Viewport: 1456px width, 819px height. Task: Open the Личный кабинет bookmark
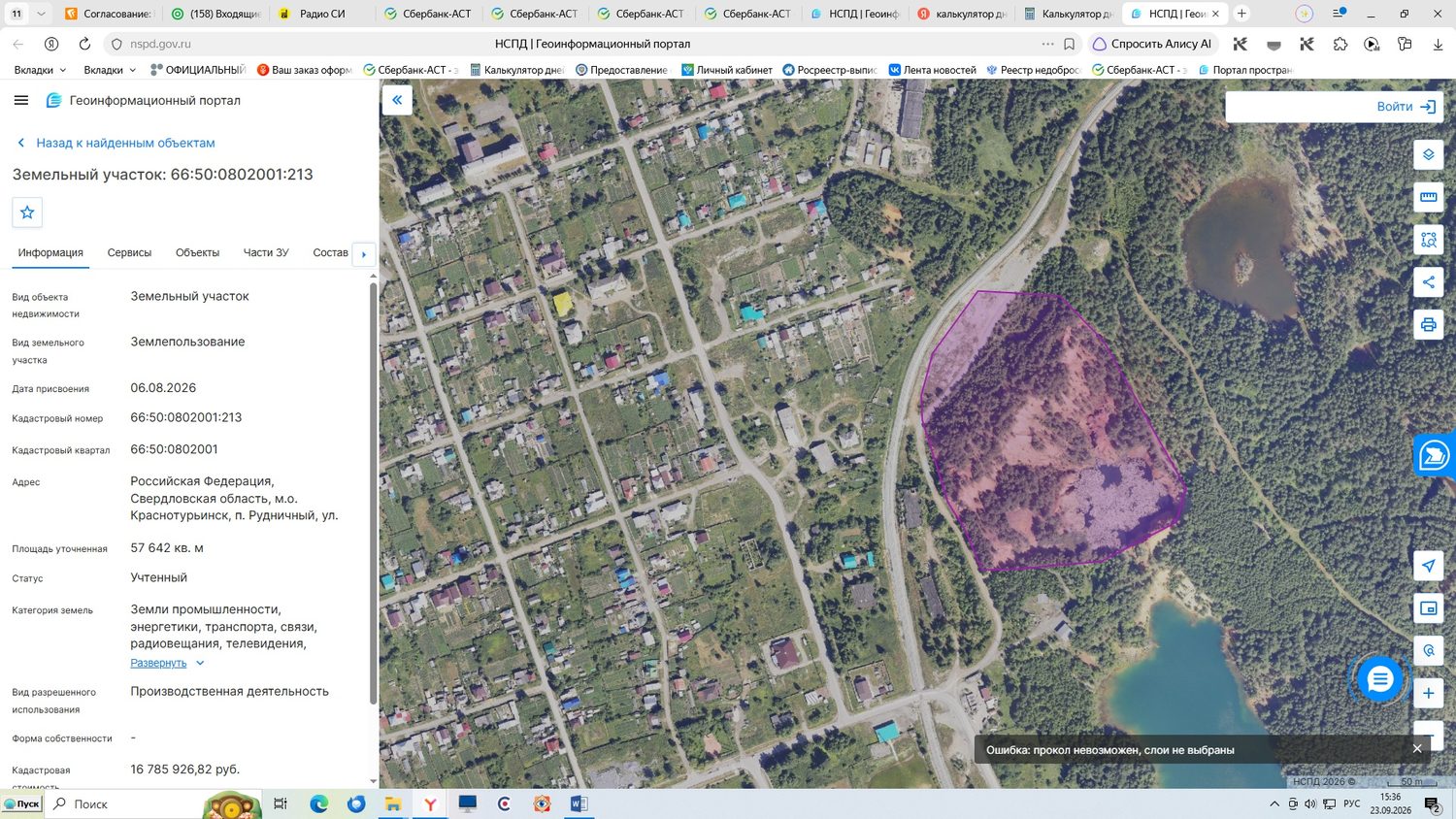tap(726, 70)
